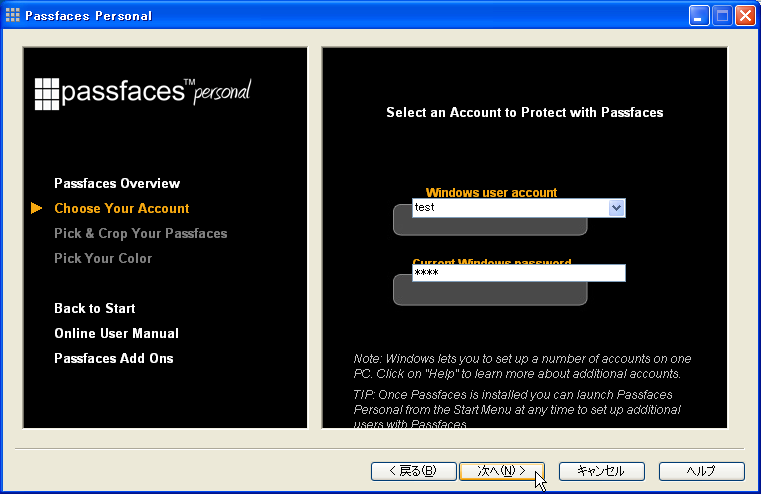Open Passfaces Overview in sidebar
The image size is (761, 494).
coord(117,183)
